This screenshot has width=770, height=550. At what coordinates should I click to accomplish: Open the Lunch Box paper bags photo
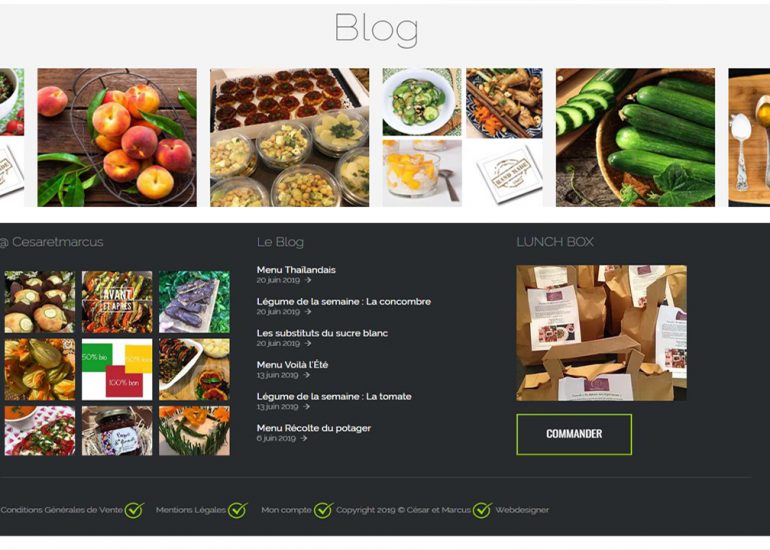click(x=602, y=333)
